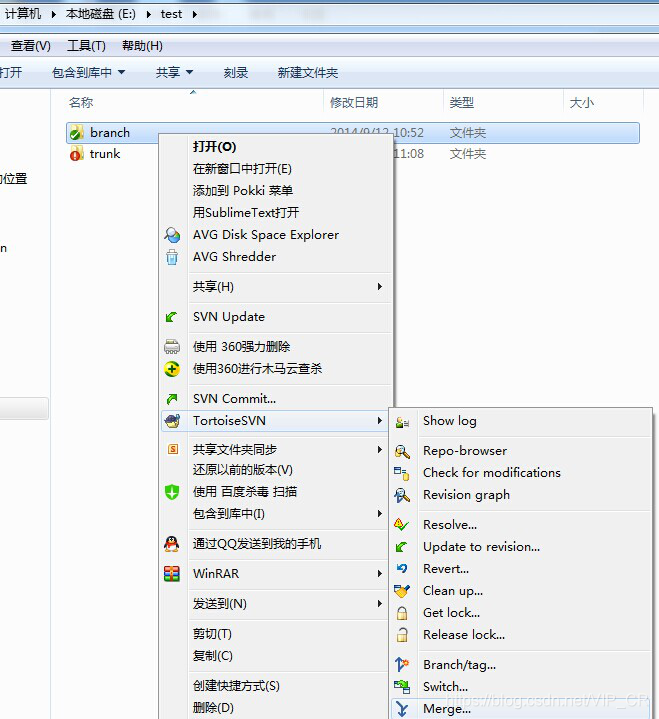Click the shared folder sync orange icon

tap(173, 449)
